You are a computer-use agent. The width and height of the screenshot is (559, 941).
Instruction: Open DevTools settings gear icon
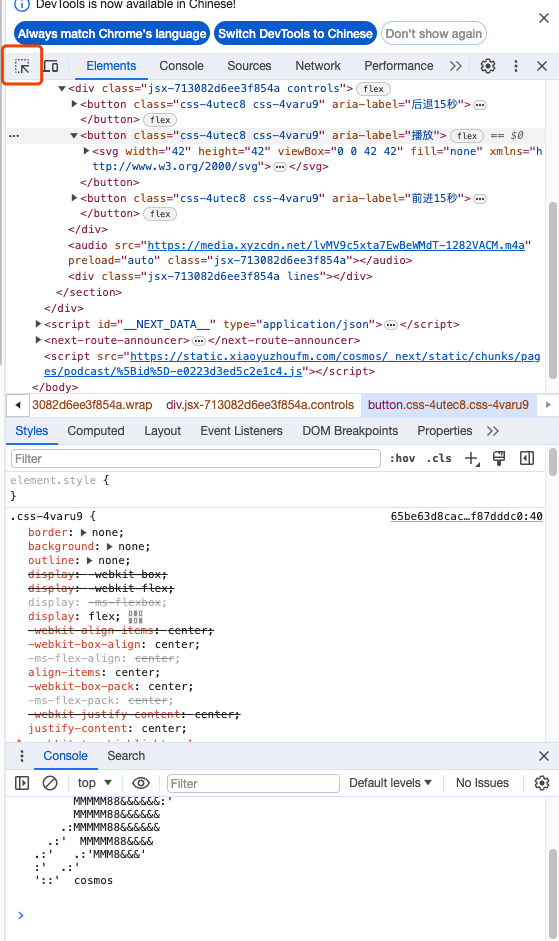click(x=488, y=66)
